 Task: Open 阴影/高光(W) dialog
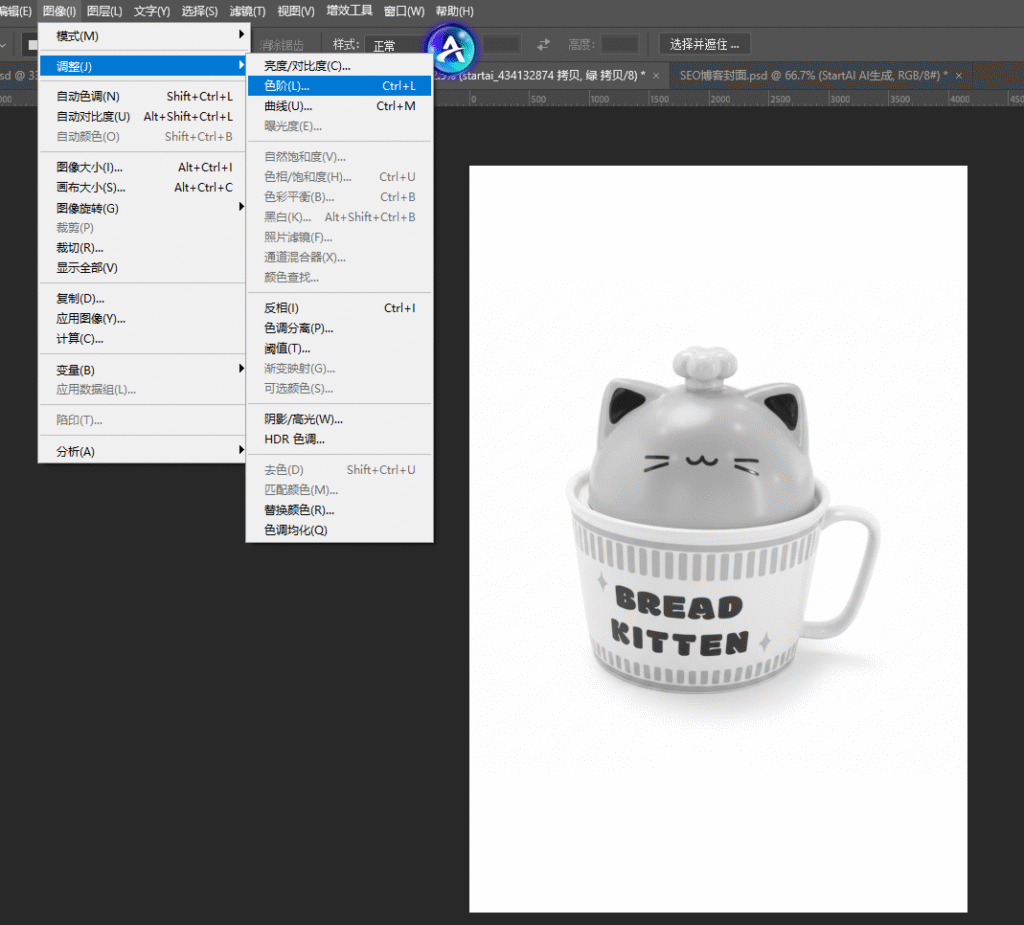[x=340, y=419]
